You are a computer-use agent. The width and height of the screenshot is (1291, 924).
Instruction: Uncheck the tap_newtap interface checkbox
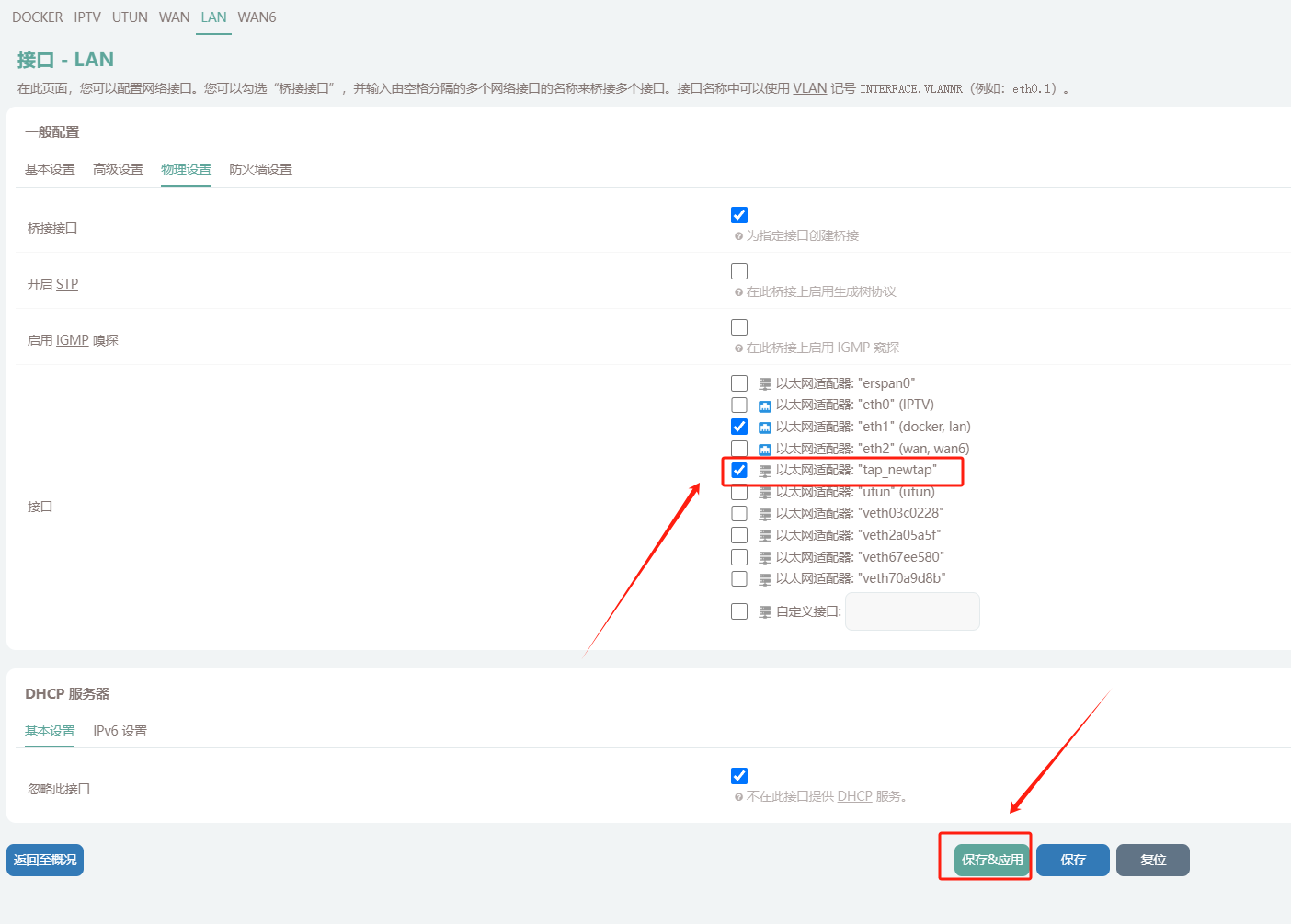point(739,470)
